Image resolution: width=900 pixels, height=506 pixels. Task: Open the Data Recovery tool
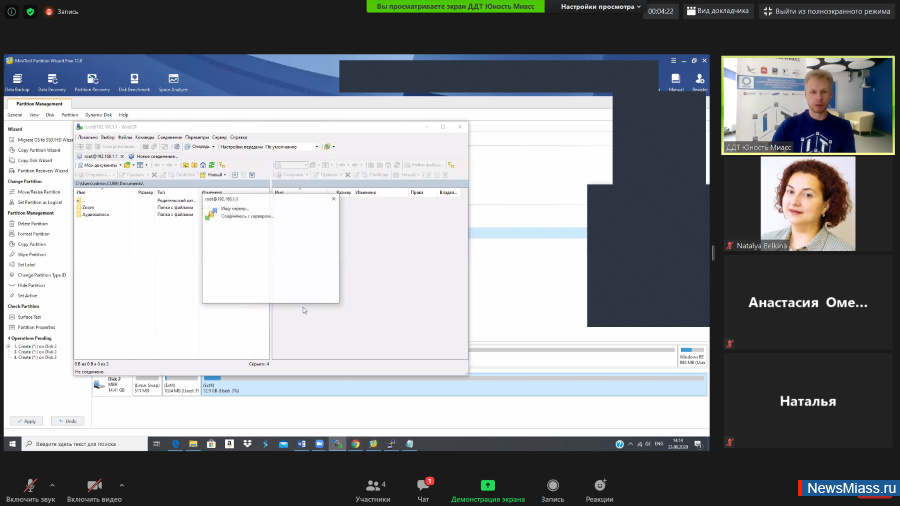click(50, 82)
